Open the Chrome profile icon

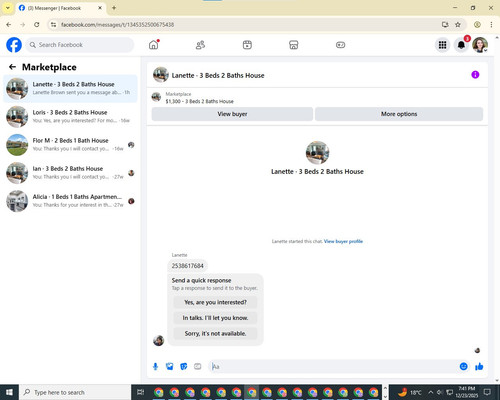click(477, 24)
